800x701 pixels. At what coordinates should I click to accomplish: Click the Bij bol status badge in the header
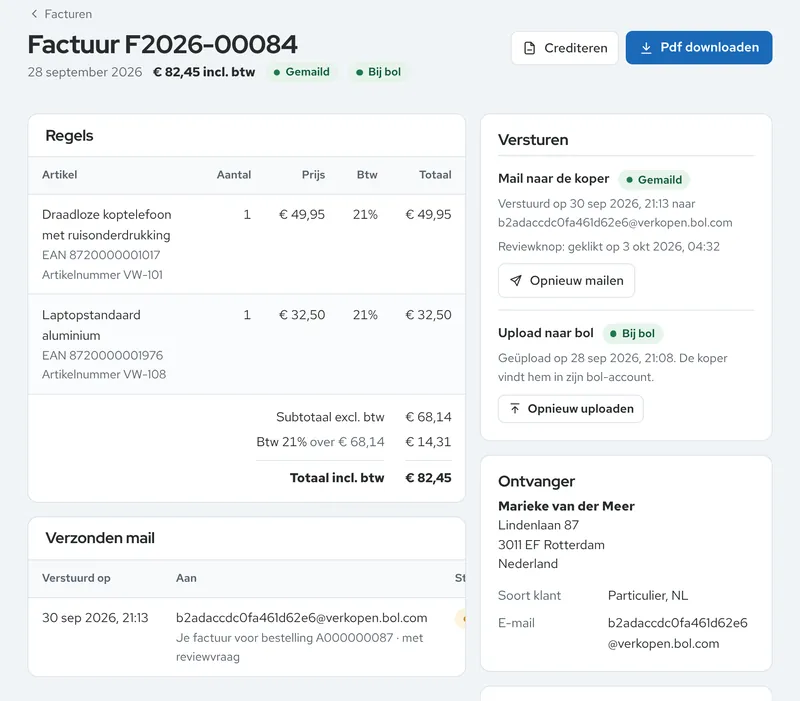pos(378,72)
